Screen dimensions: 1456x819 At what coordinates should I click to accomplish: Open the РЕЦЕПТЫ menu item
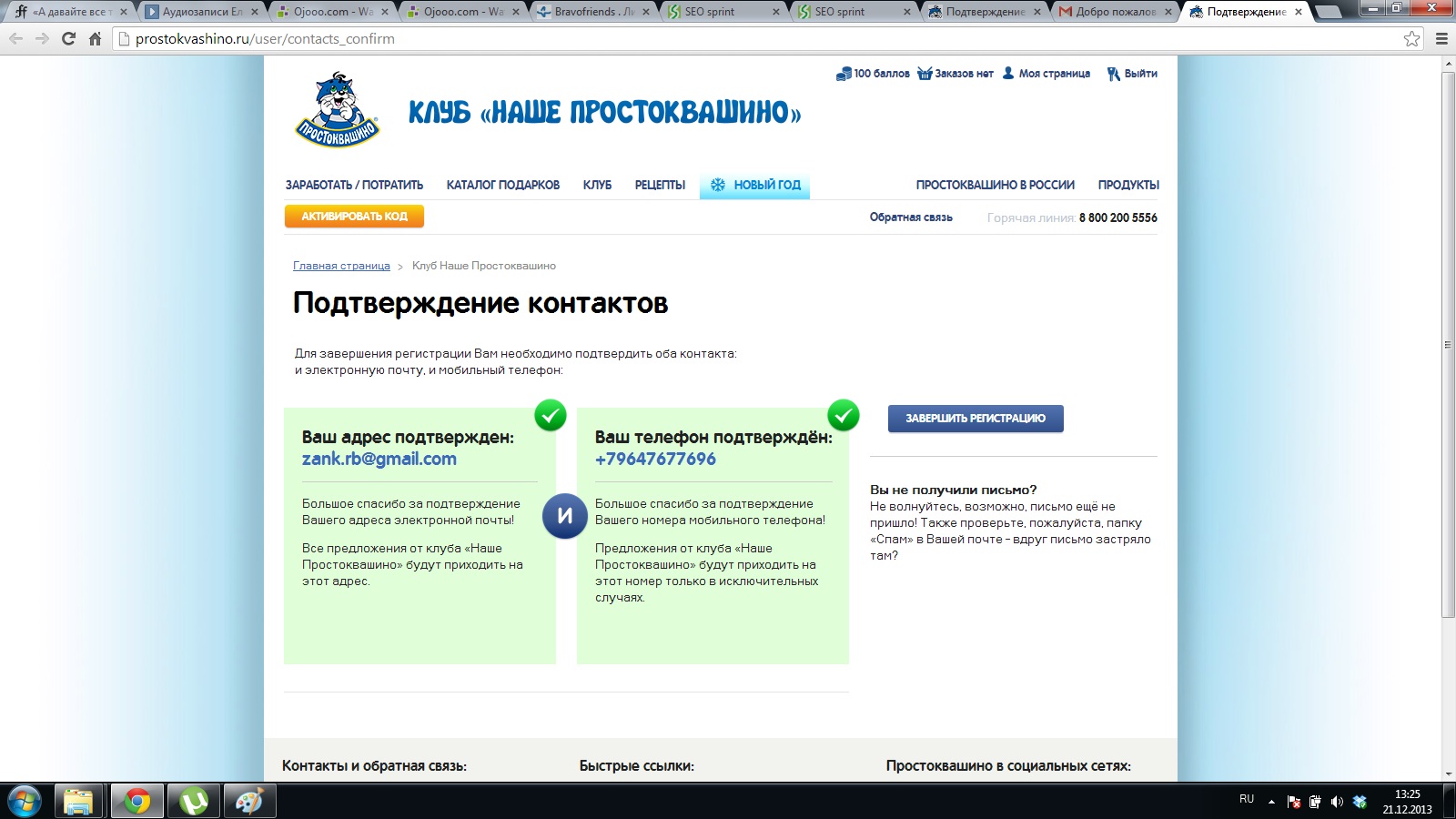click(660, 185)
